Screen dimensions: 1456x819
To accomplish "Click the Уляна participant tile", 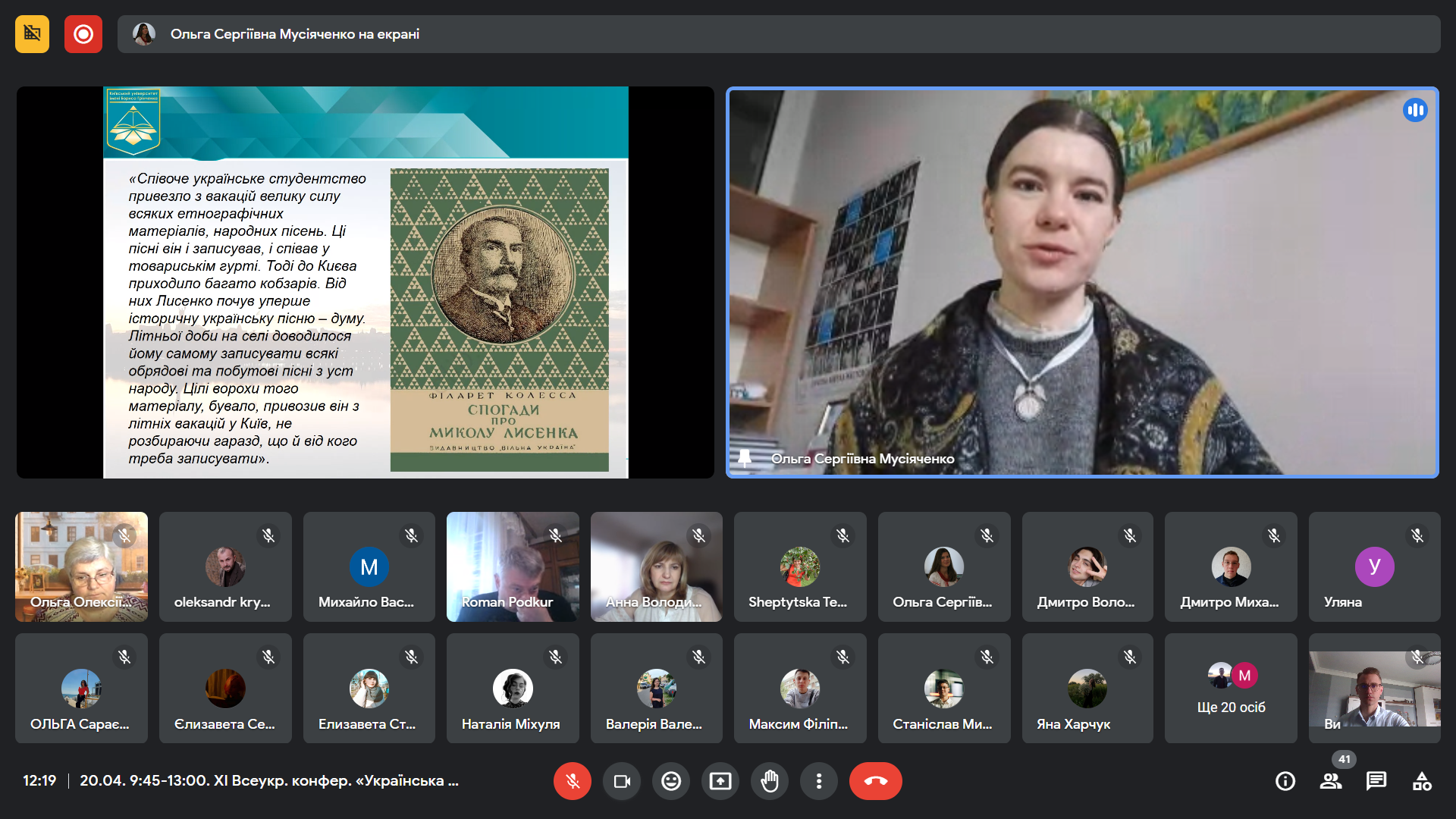I will tap(1373, 566).
